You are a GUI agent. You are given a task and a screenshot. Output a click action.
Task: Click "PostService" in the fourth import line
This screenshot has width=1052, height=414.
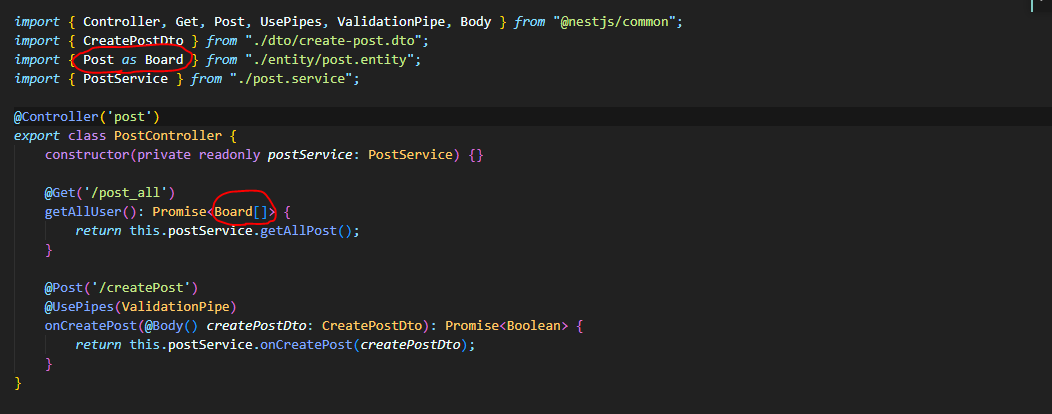pos(125,79)
